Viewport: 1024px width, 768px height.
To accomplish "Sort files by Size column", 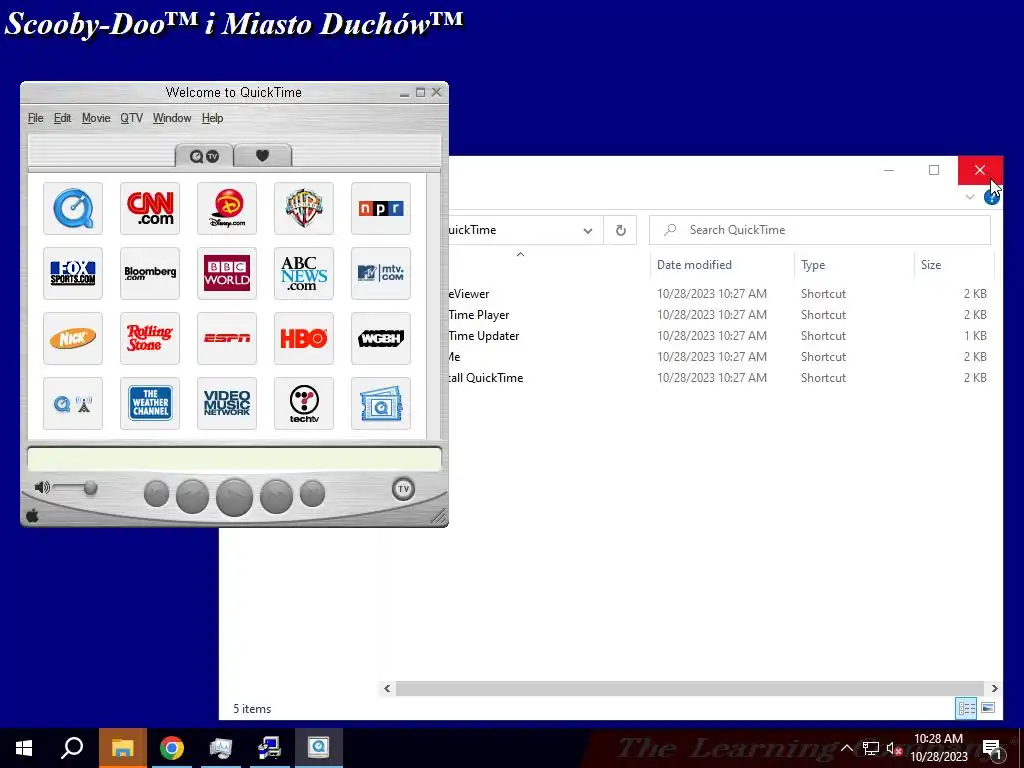I will (x=931, y=264).
